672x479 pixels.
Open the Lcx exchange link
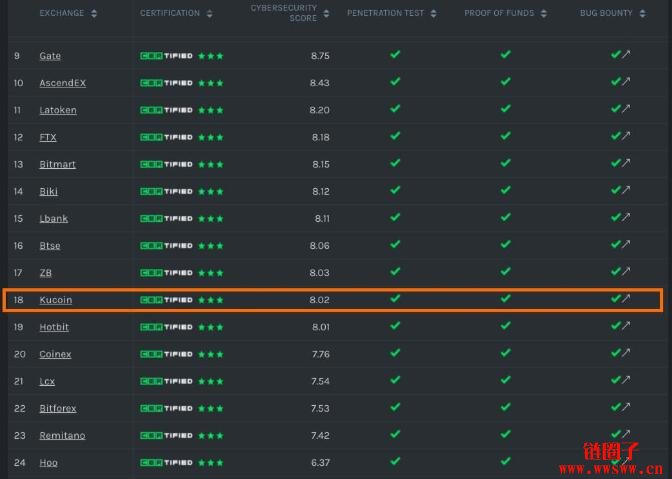[x=47, y=381]
